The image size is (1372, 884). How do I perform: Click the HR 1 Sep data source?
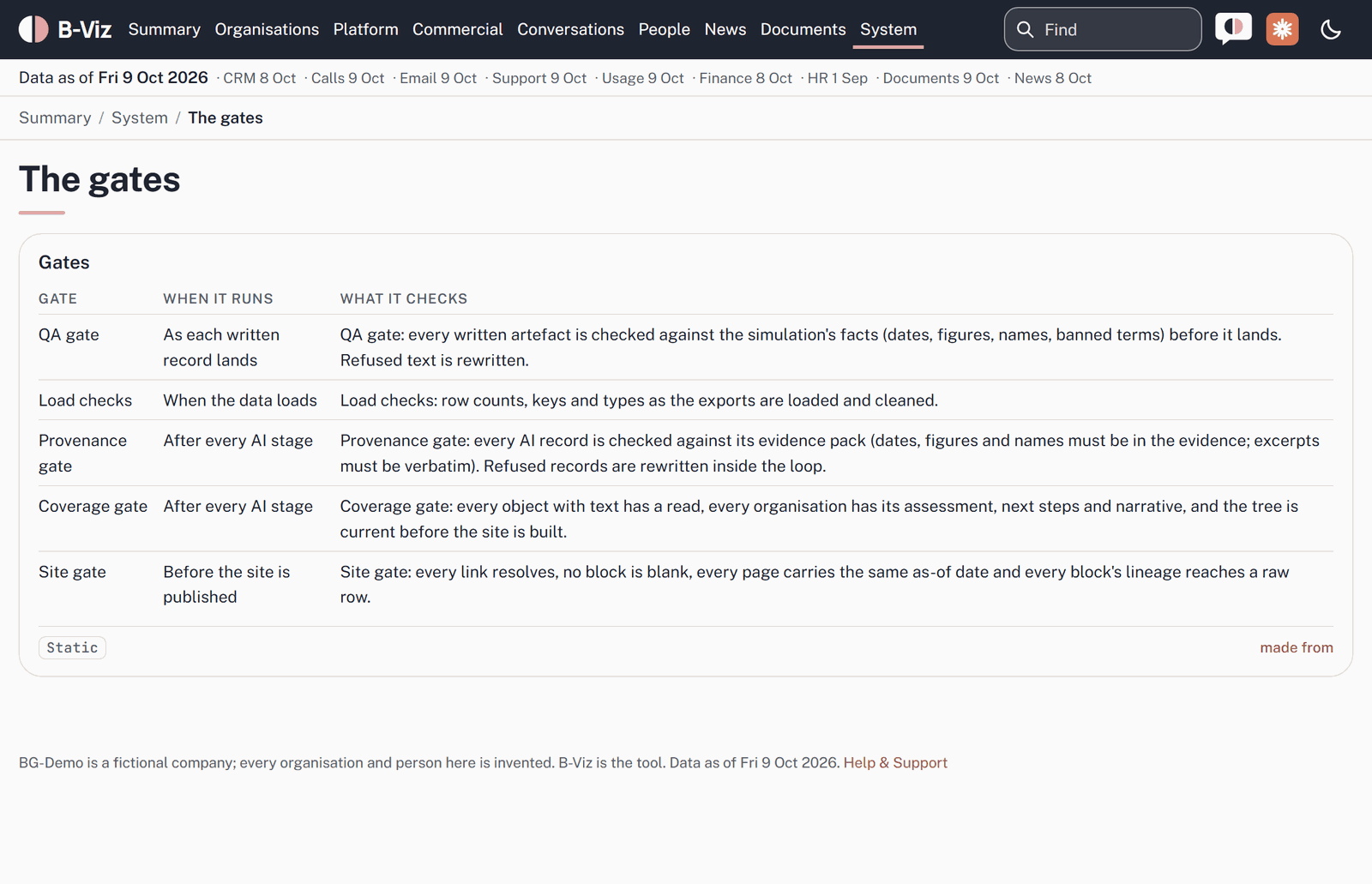click(838, 78)
